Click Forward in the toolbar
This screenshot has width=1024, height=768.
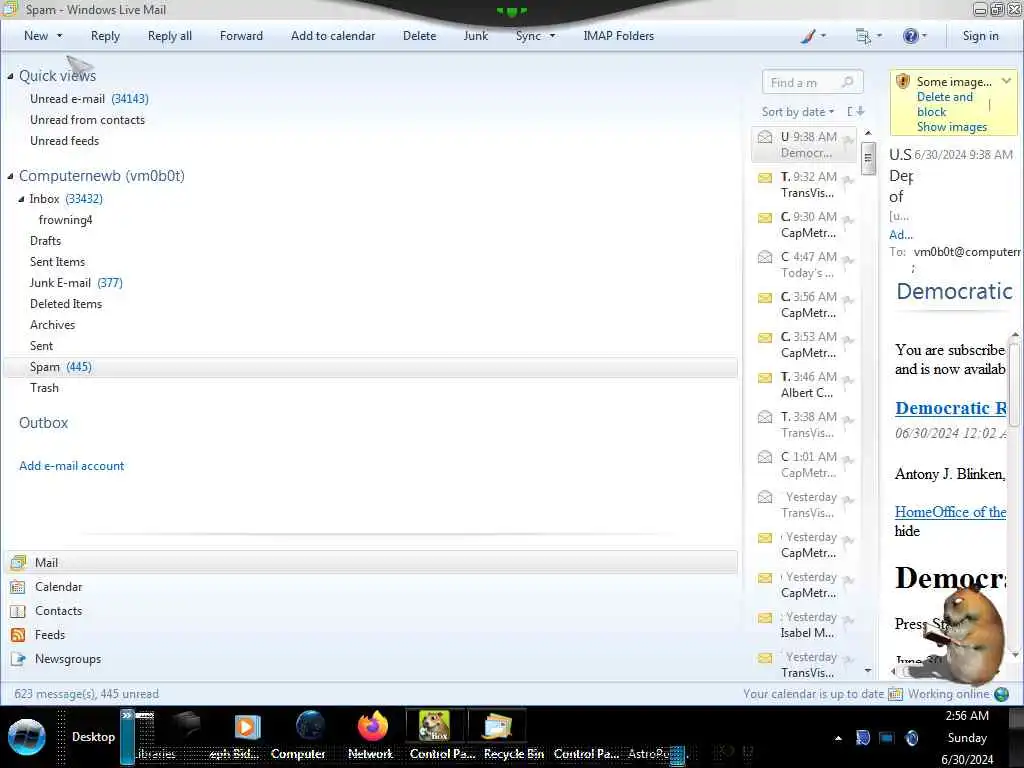(241, 36)
